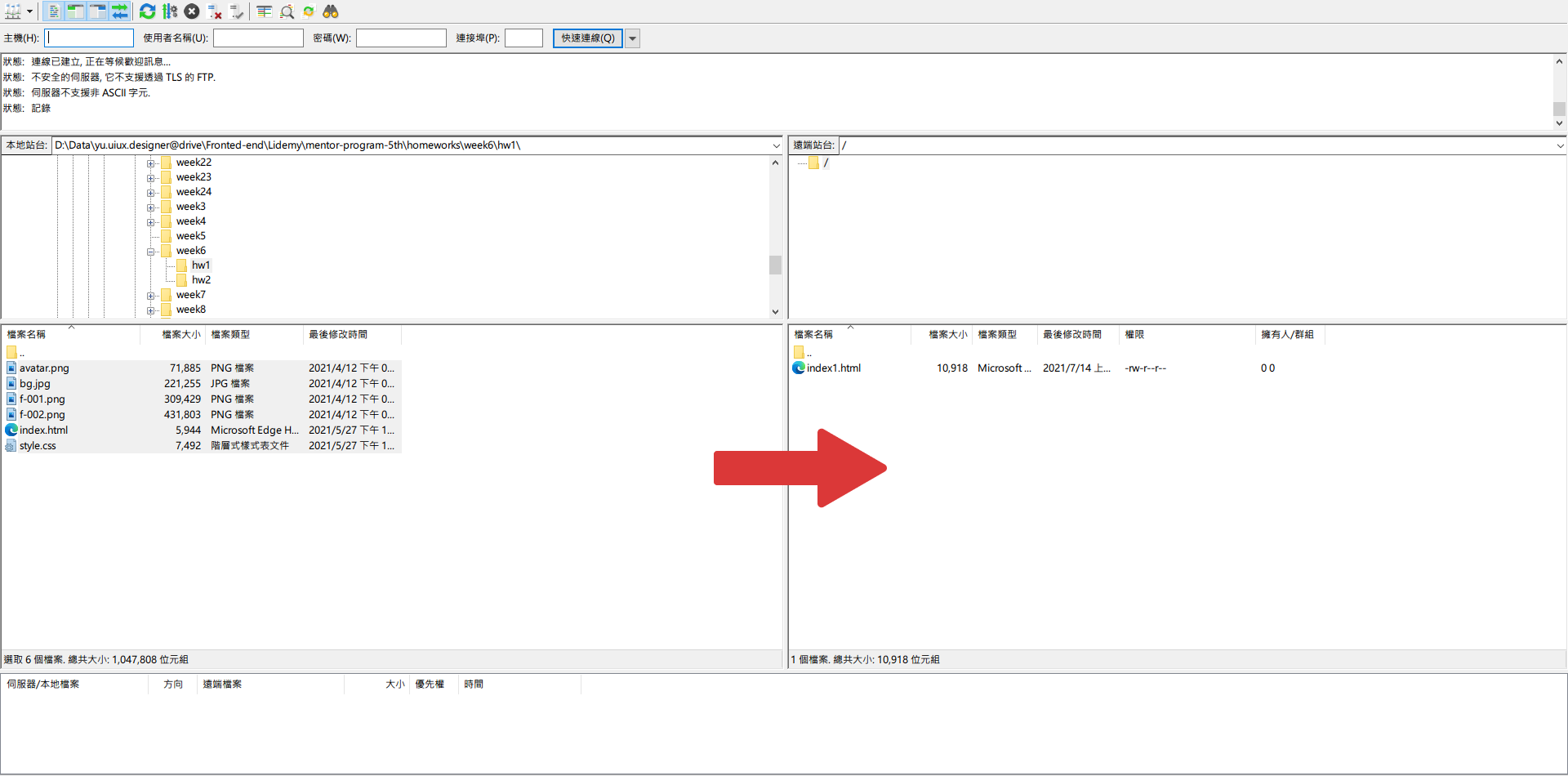Select the week5 folder in tree
Image resolution: width=1568 pixels, height=776 pixels.
tap(190, 236)
